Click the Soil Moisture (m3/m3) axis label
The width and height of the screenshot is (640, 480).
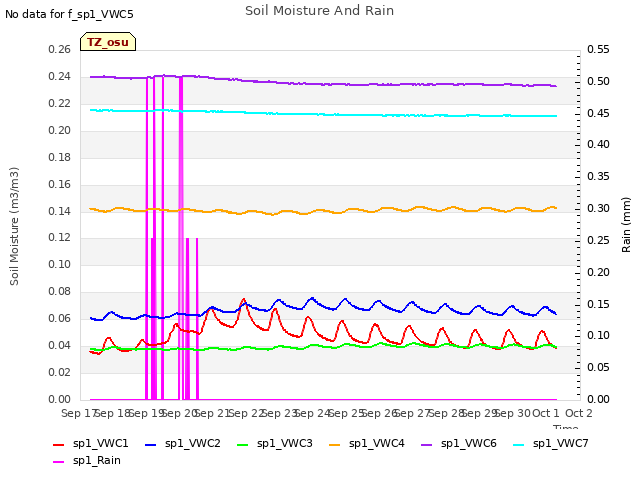14,226
